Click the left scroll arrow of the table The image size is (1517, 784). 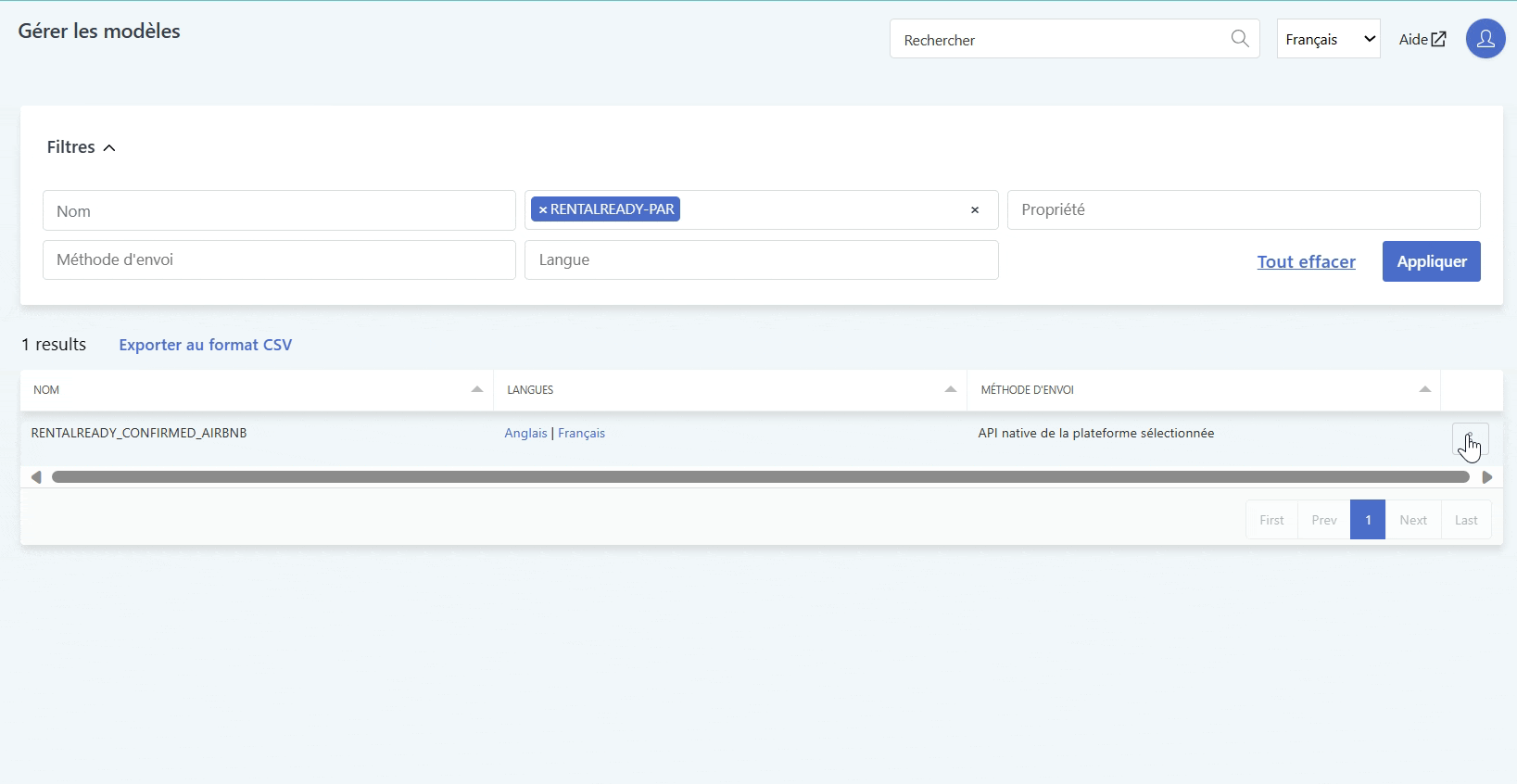pyautogui.click(x=35, y=477)
